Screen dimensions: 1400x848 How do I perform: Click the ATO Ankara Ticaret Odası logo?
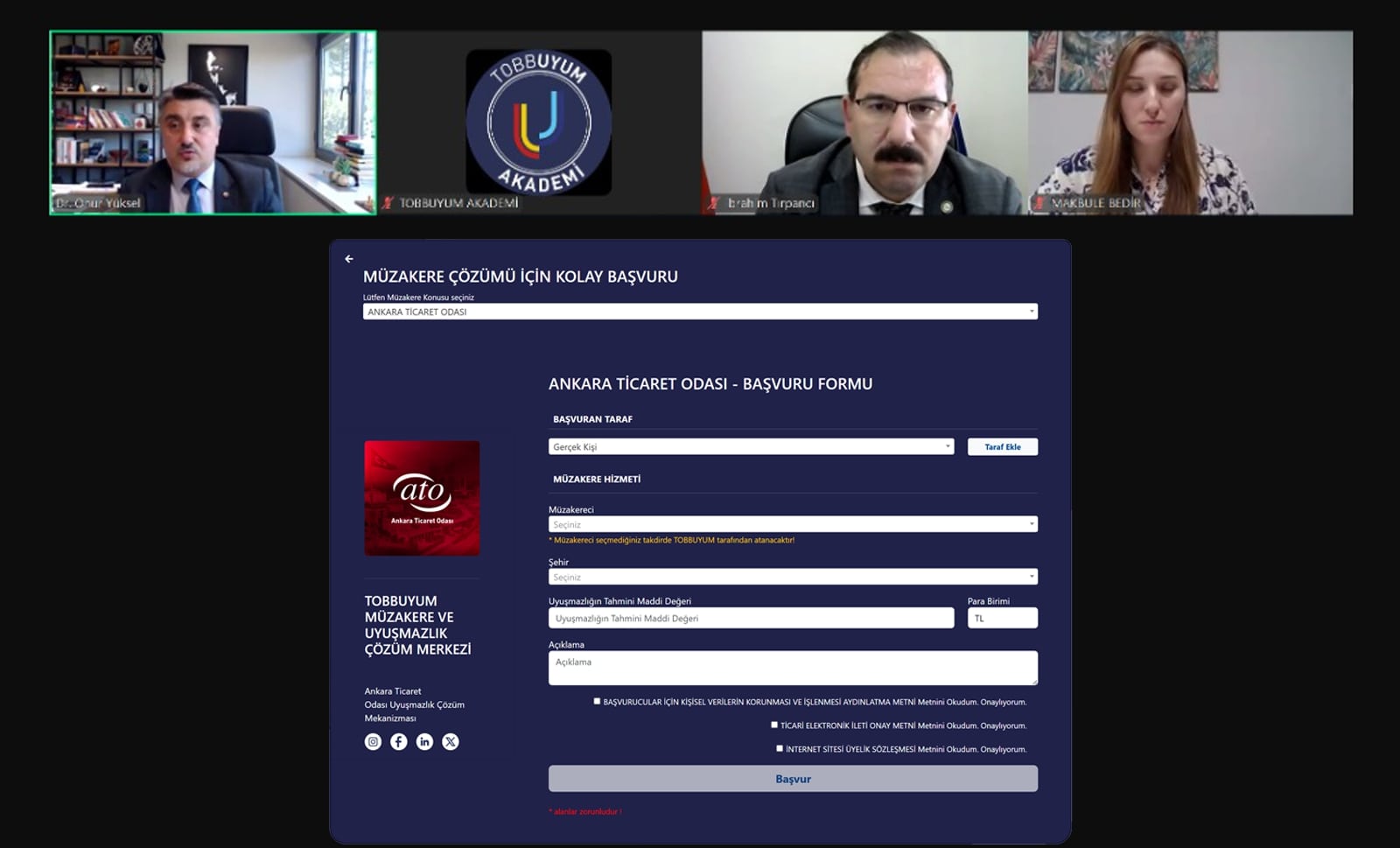click(x=422, y=498)
